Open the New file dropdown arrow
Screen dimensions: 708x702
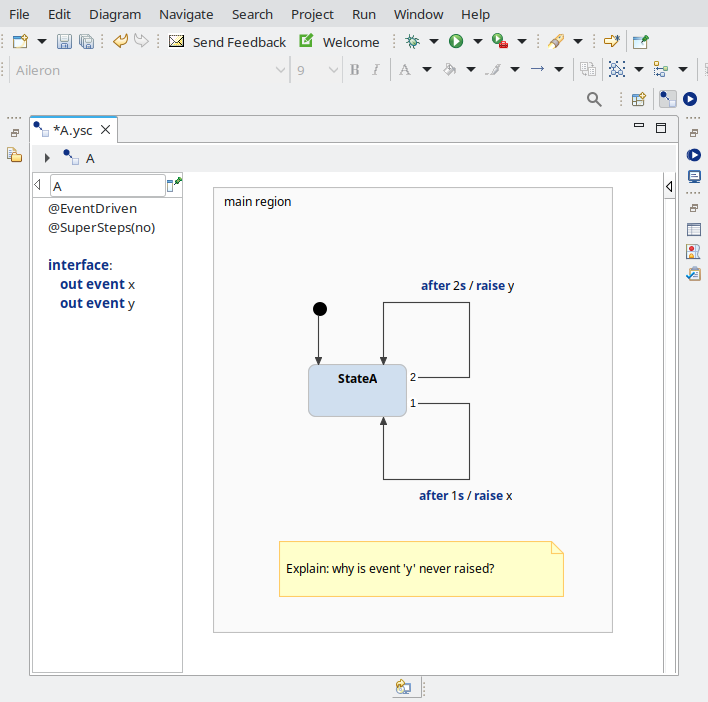(x=42, y=42)
